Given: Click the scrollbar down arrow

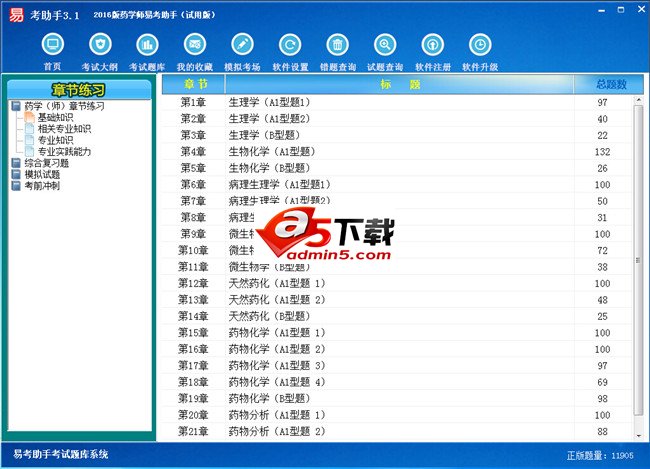Looking at the screenshot, I should tap(638, 436).
